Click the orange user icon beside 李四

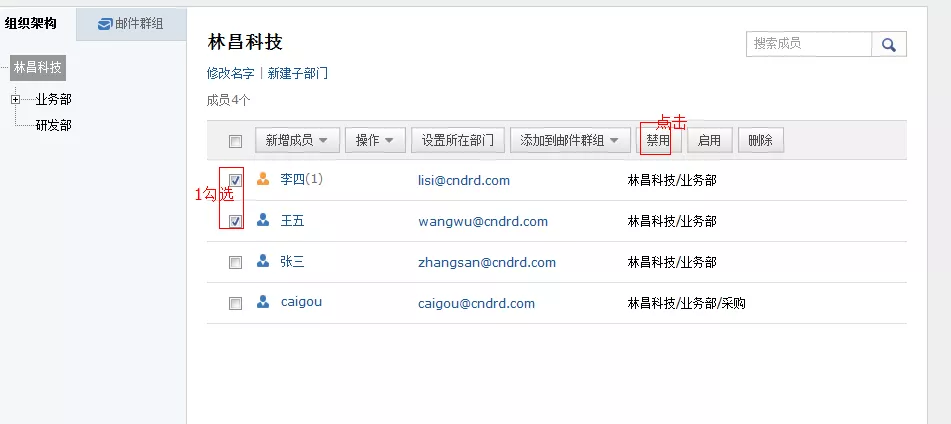tap(263, 180)
